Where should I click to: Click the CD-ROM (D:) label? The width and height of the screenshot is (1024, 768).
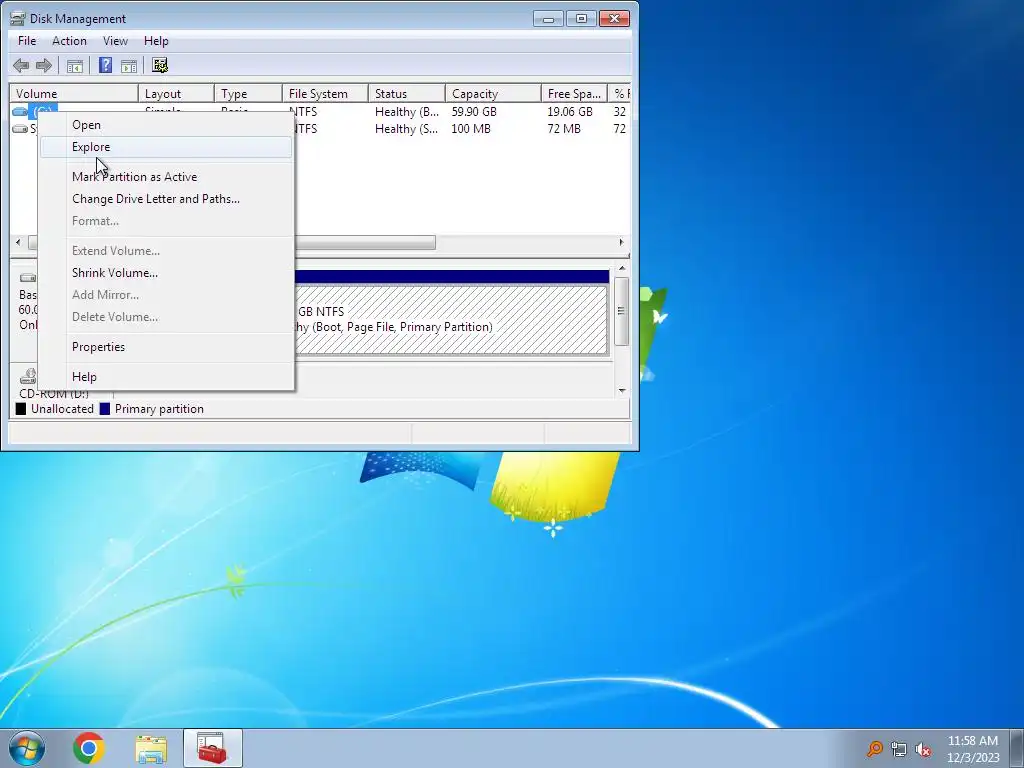[x=54, y=394]
